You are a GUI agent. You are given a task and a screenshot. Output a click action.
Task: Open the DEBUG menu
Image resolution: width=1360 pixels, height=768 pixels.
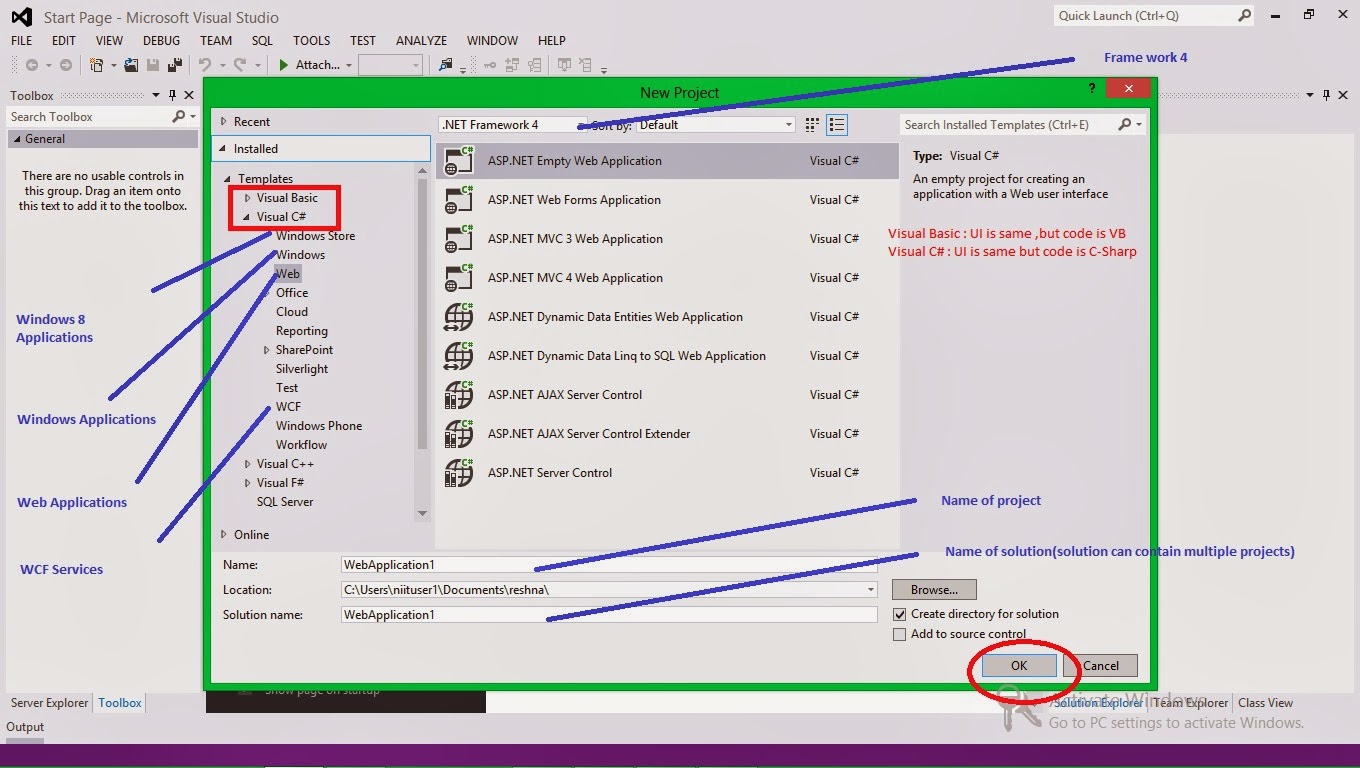coord(161,40)
